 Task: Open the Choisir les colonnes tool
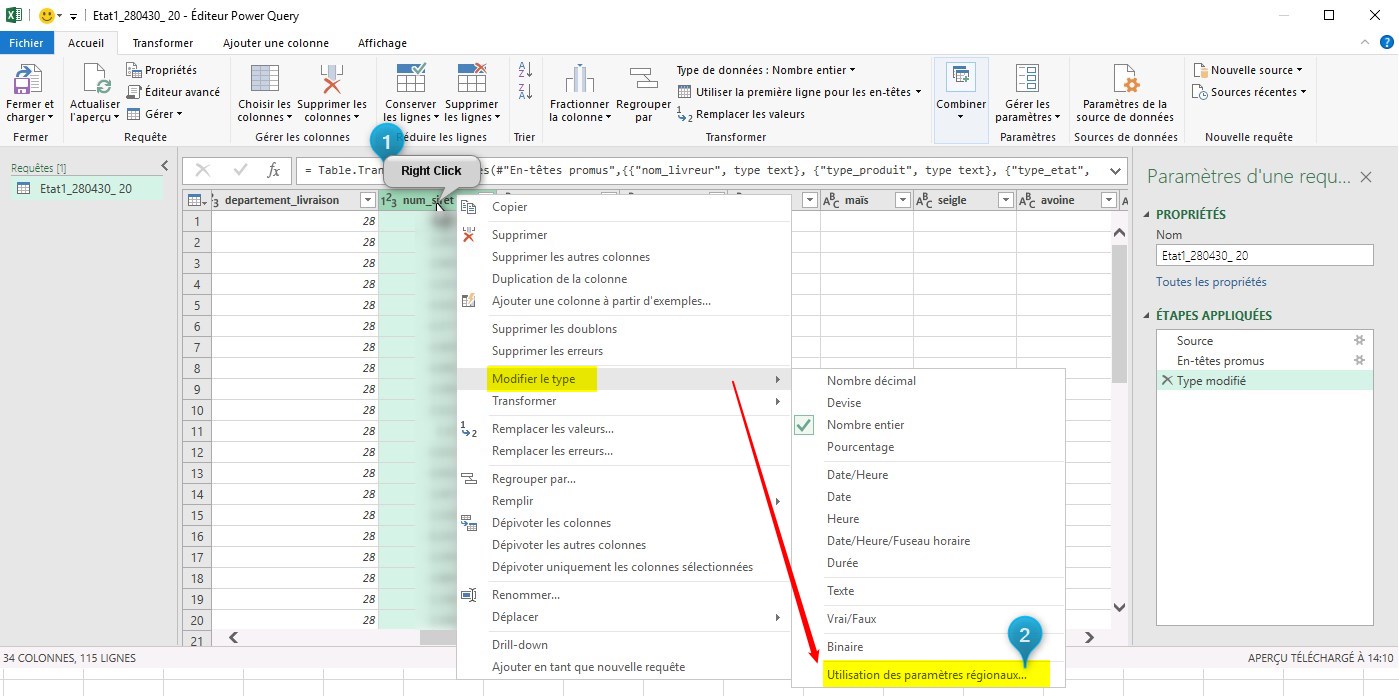(x=264, y=81)
